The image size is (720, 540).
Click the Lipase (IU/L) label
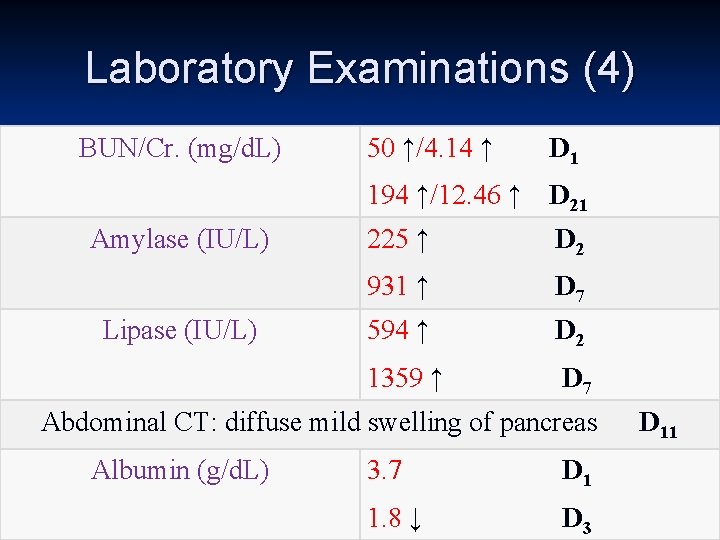(x=180, y=331)
